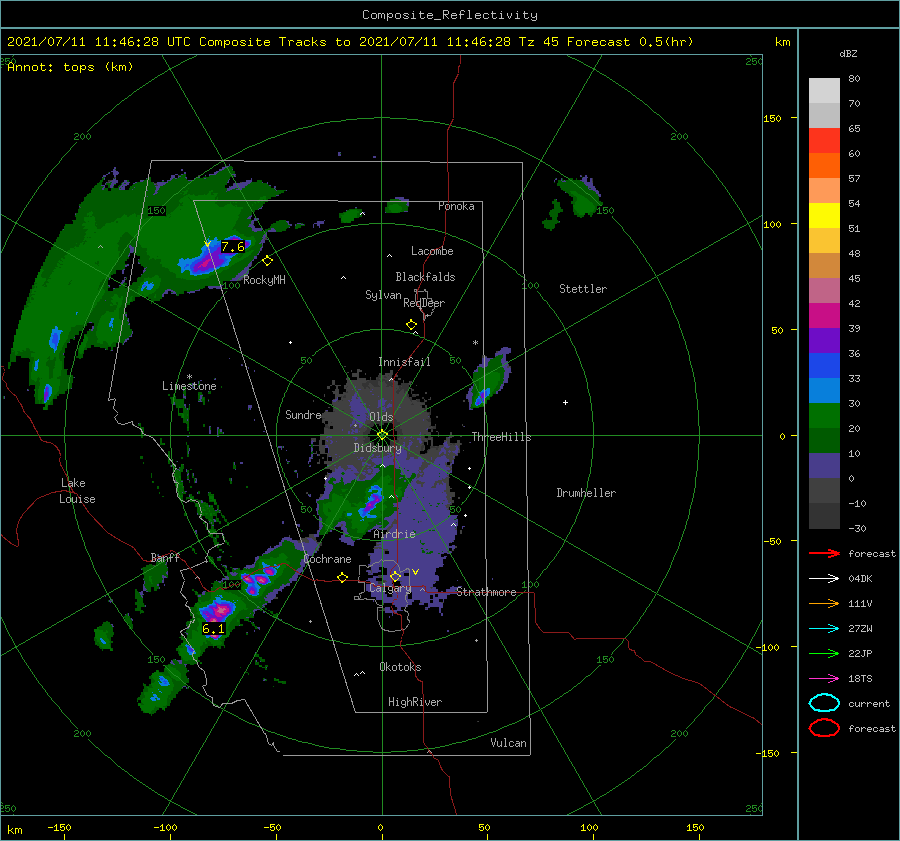
Task: Click the white plus marker west of Drumheller
Action: pyautogui.click(x=565, y=402)
